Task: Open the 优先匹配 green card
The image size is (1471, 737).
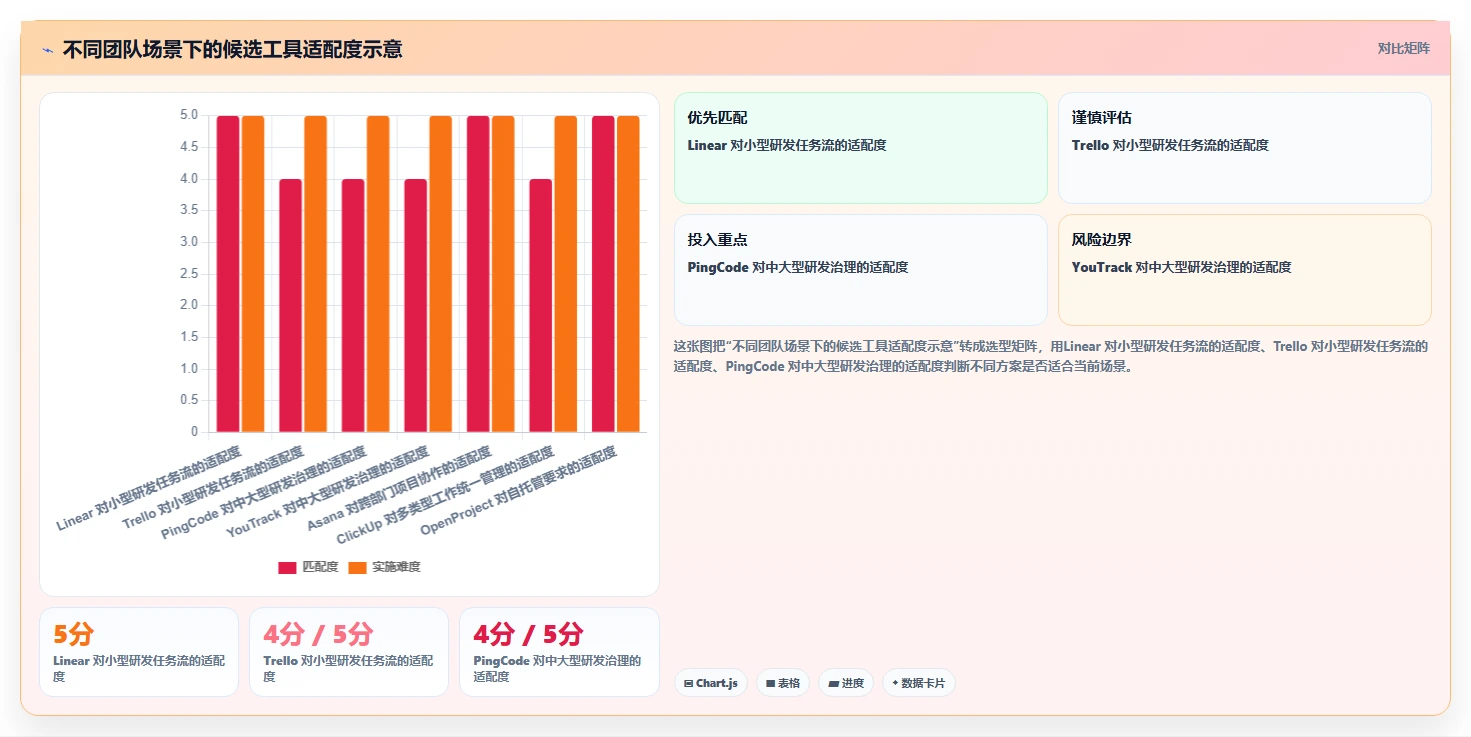Action: [x=861, y=148]
